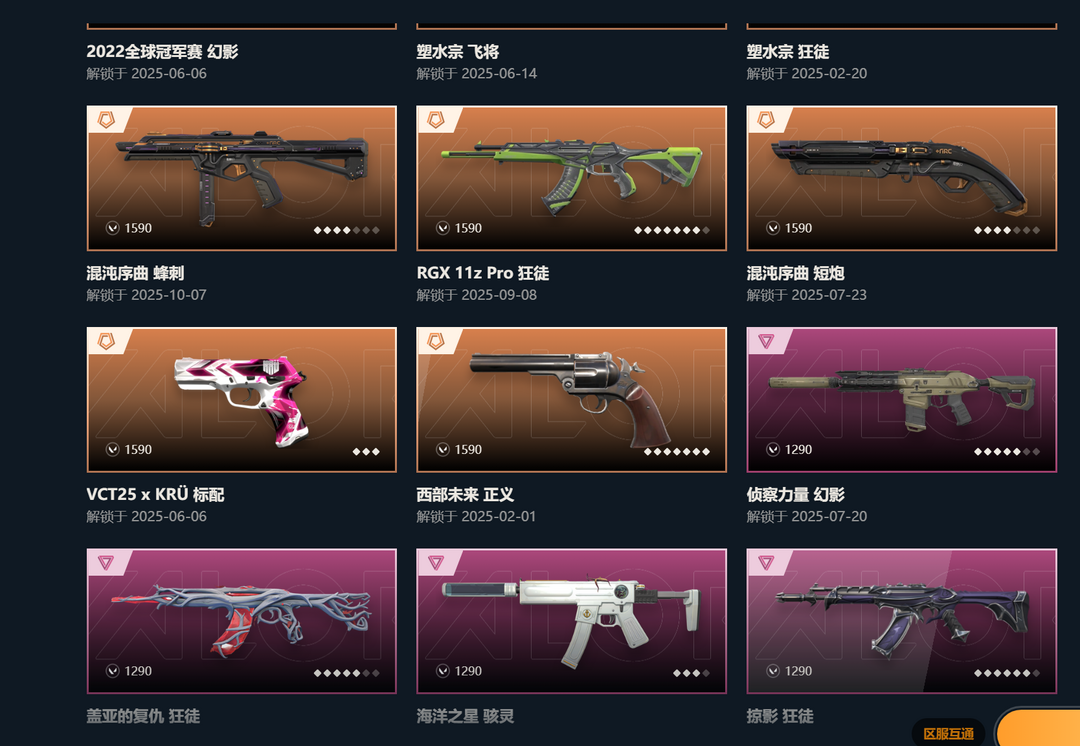Click the tier badge on RGX 11z Pro 狂徒 card
Screen dimensions: 1080x746
coord(435,121)
